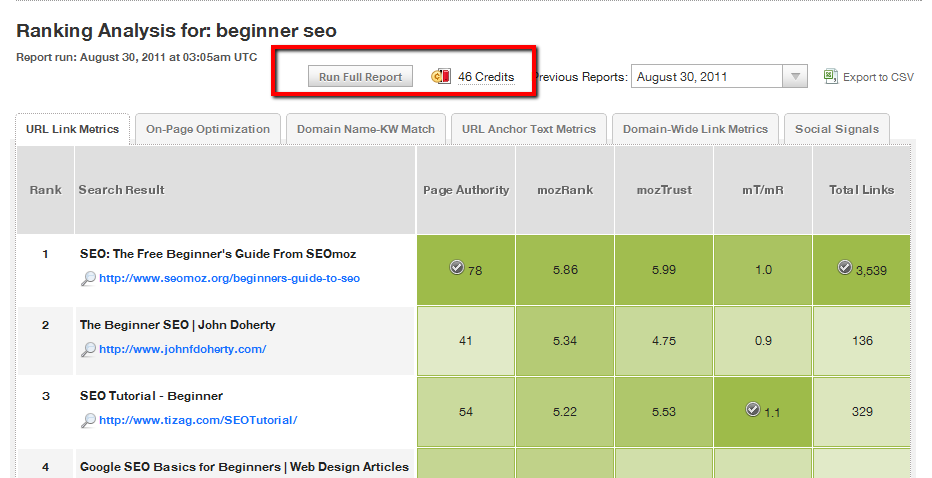Click the mozRank value 5.86
The height and width of the screenshot is (478, 932).
point(565,270)
